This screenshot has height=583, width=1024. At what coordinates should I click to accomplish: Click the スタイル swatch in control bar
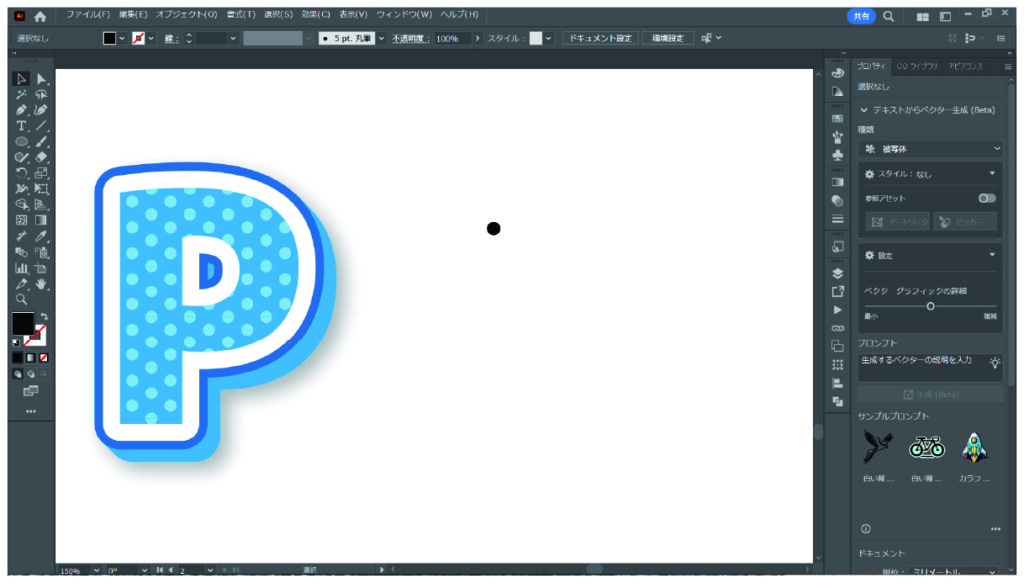coord(536,39)
